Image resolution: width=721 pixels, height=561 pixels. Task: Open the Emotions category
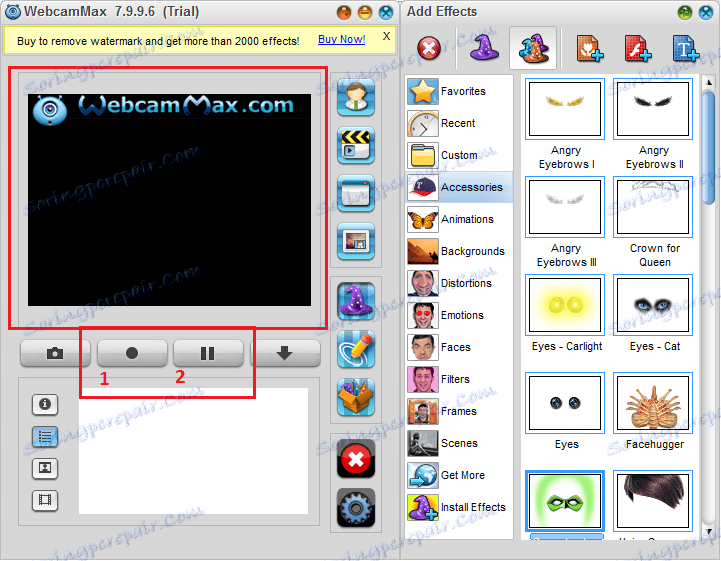(x=459, y=315)
